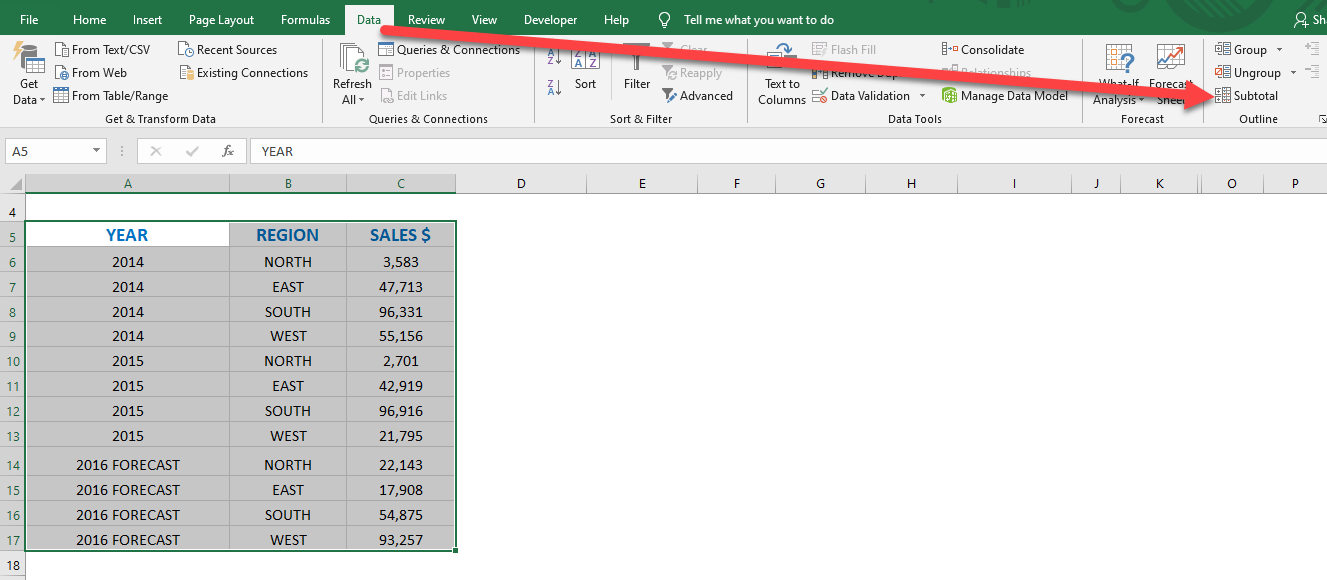Open the Help tab

[617, 19]
